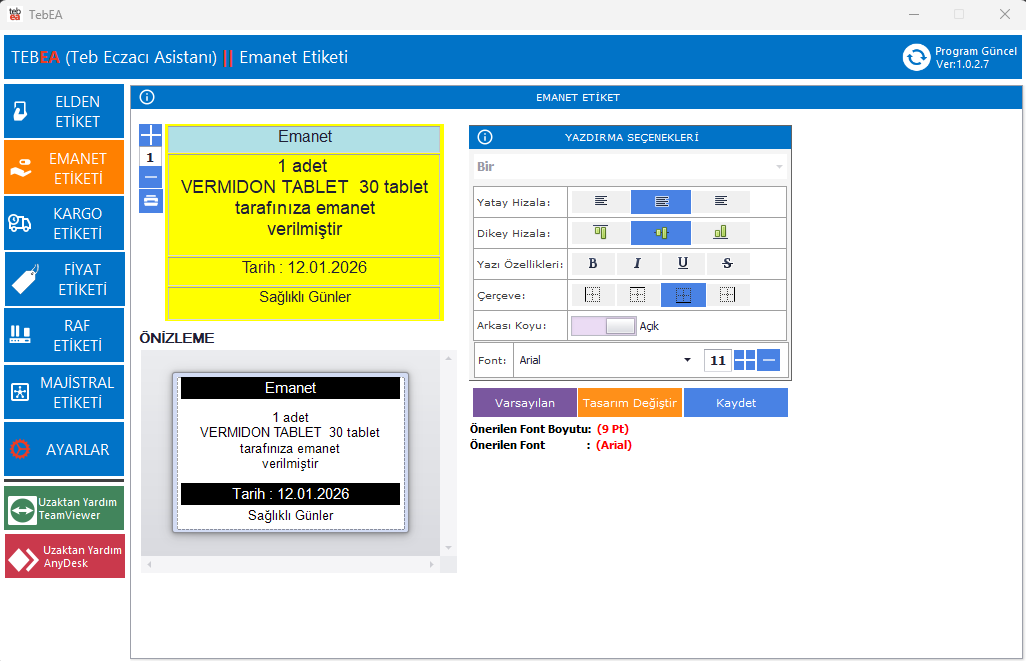Screen dimensions: 1026x661
Task: Open the Font dropdown showing Arial
Action: click(605, 360)
